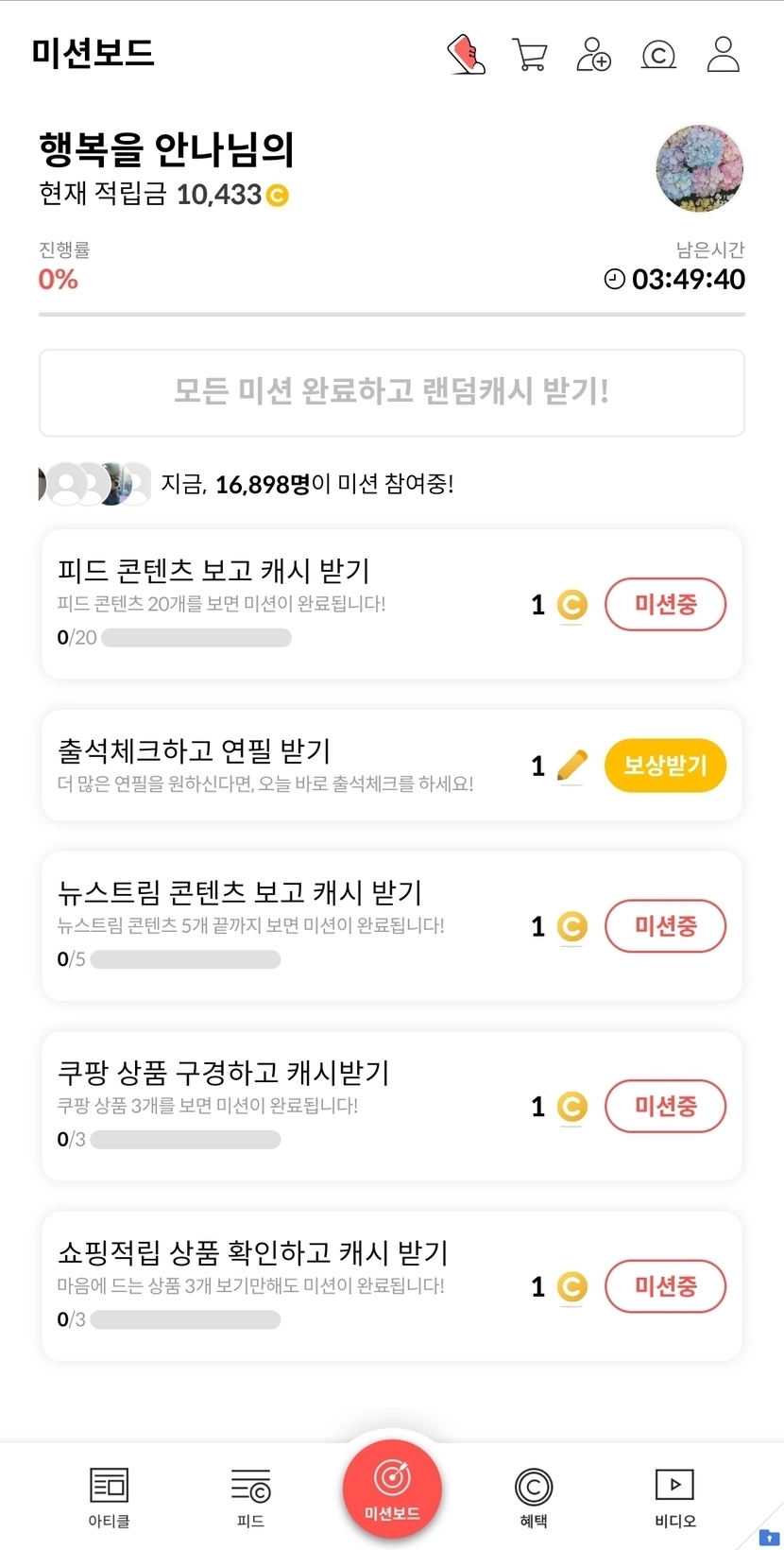Tap 미션중 for Coupang product mission
The width and height of the screenshot is (784, 1550).
click(x=665, y=1106)
